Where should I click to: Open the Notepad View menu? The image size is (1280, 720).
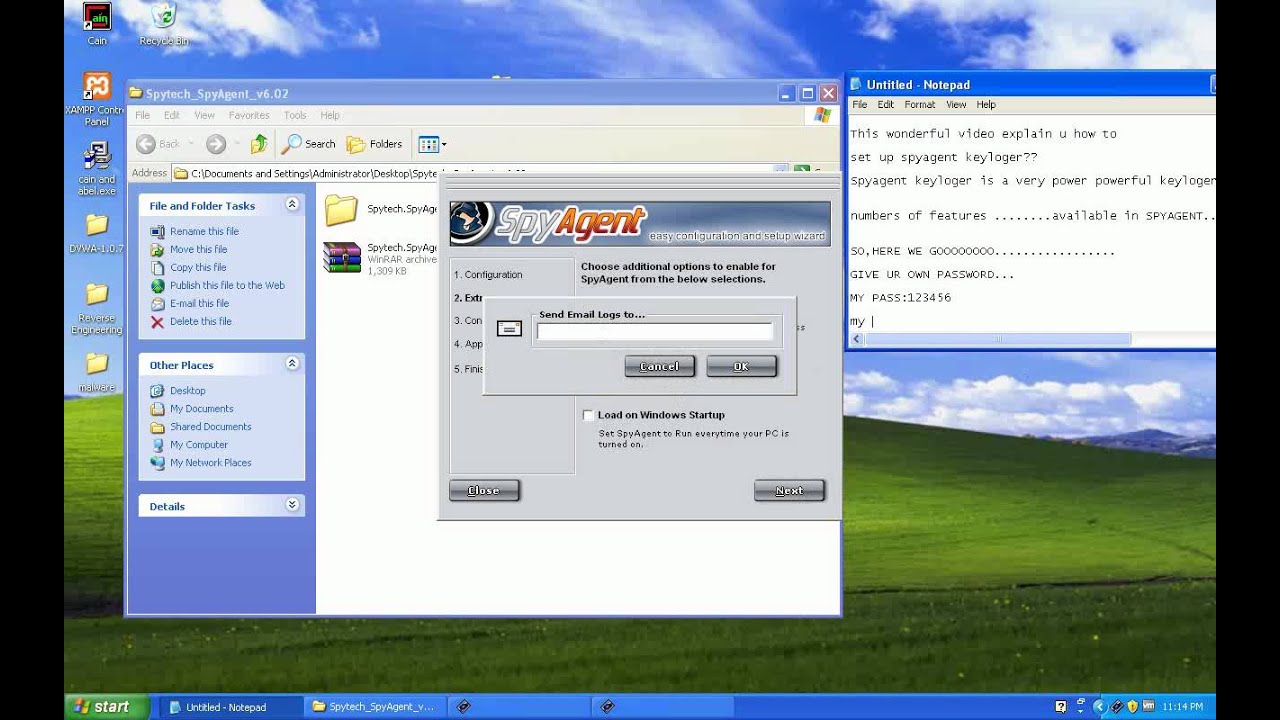956,104
